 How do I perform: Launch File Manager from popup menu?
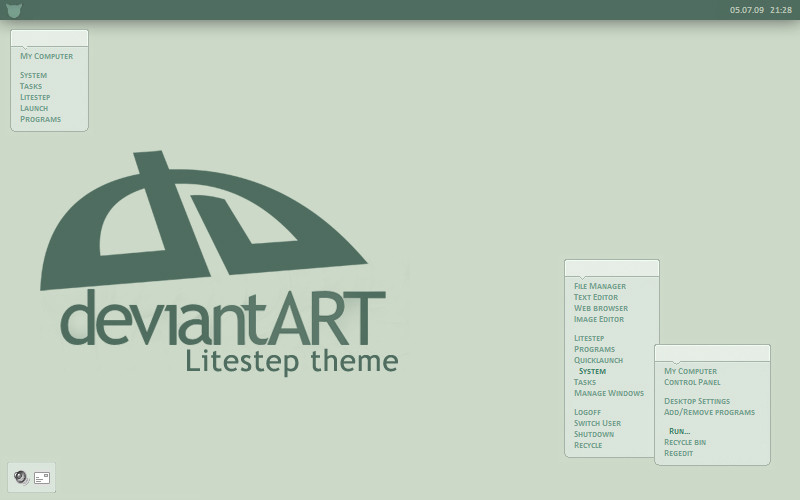coord(600,286)
